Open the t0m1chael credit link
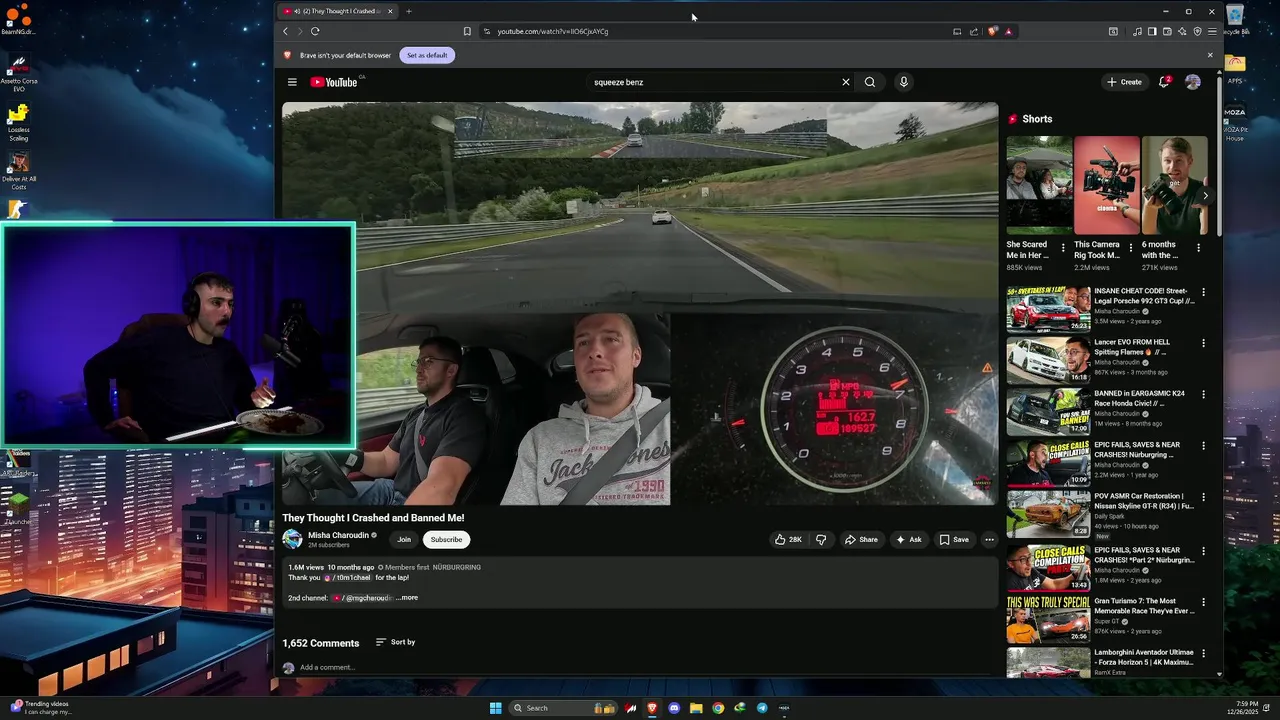Image resolution: width=1280 pixels, height=720 pixels. (x=347, y=577)
